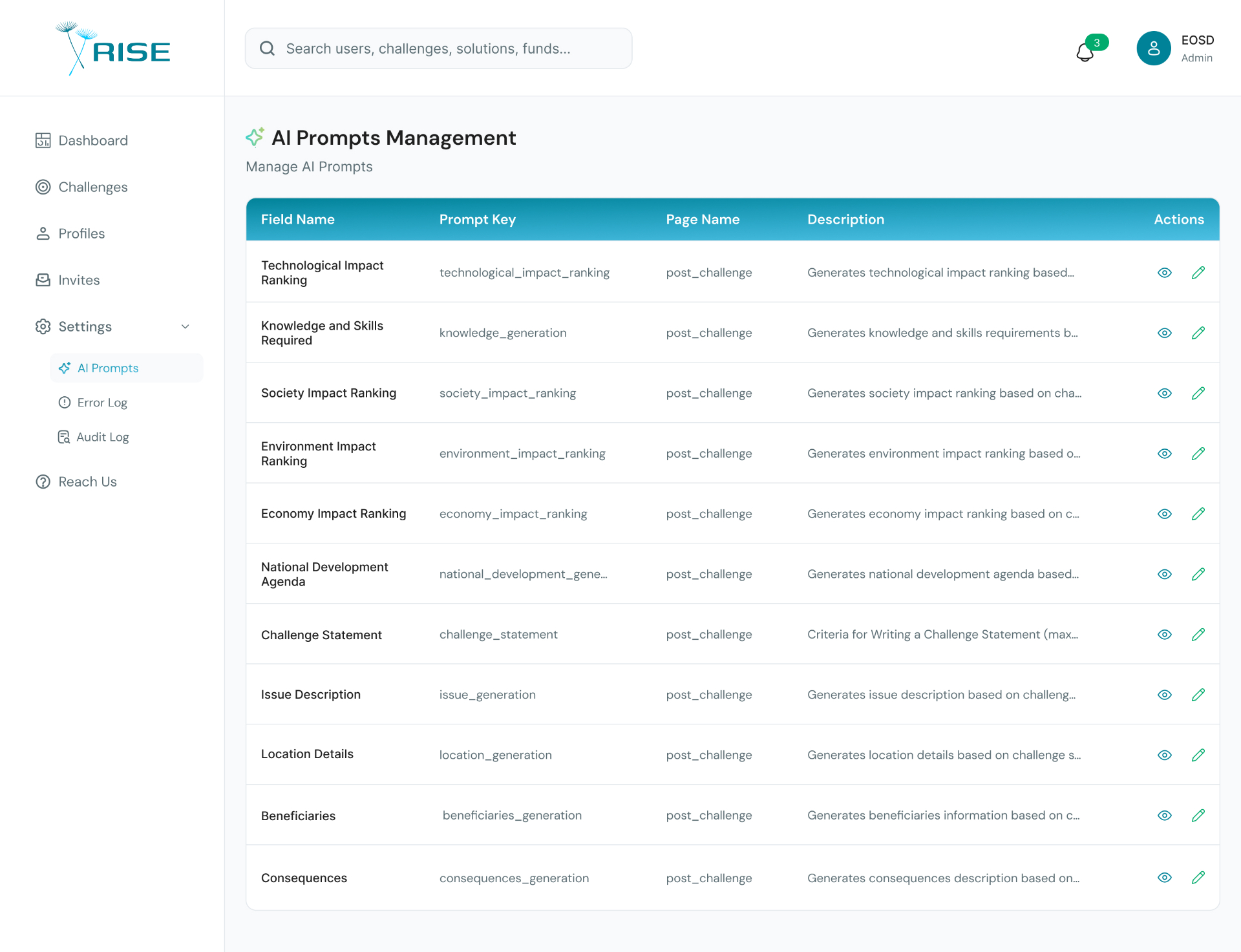Click the Field Name column header
The image size is (1241, 952).
298,219
